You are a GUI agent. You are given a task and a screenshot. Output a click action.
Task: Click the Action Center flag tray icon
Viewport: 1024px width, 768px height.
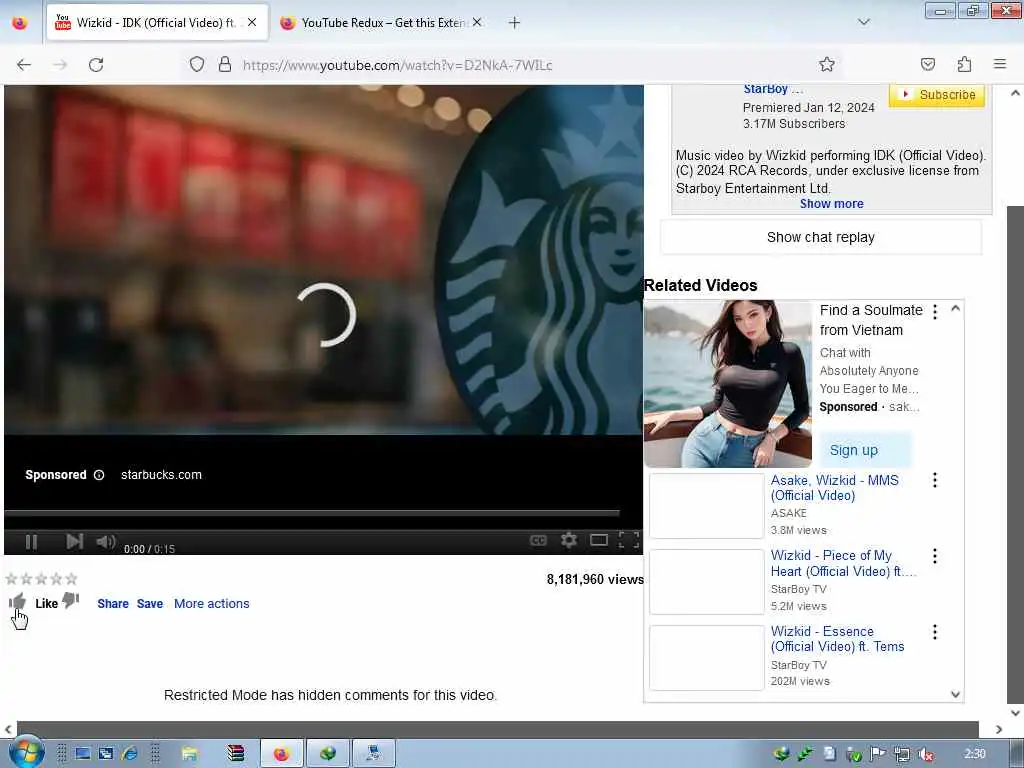(877, 754)
